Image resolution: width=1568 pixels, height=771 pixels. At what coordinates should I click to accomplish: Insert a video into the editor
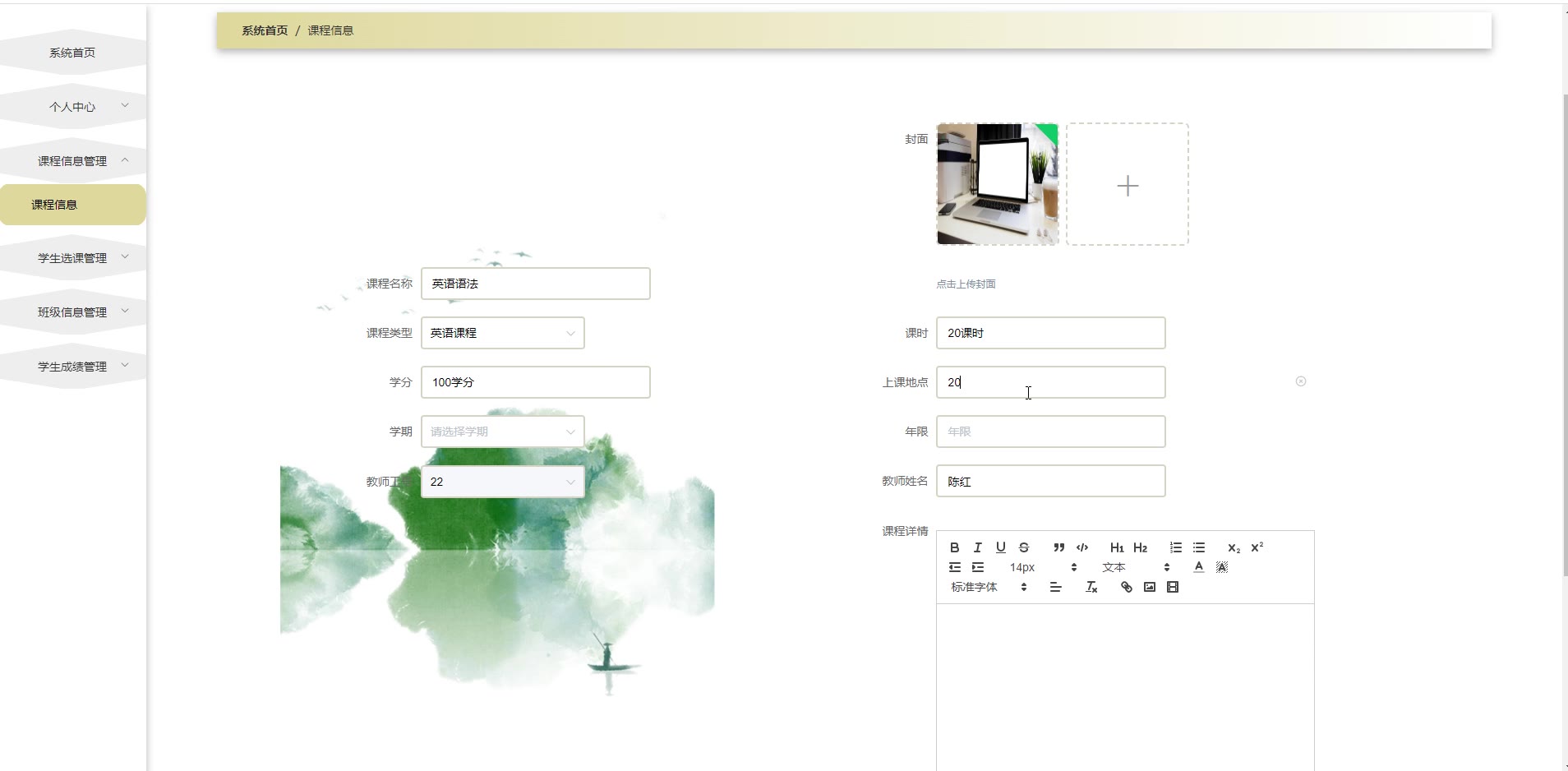tap(1173, 587)
